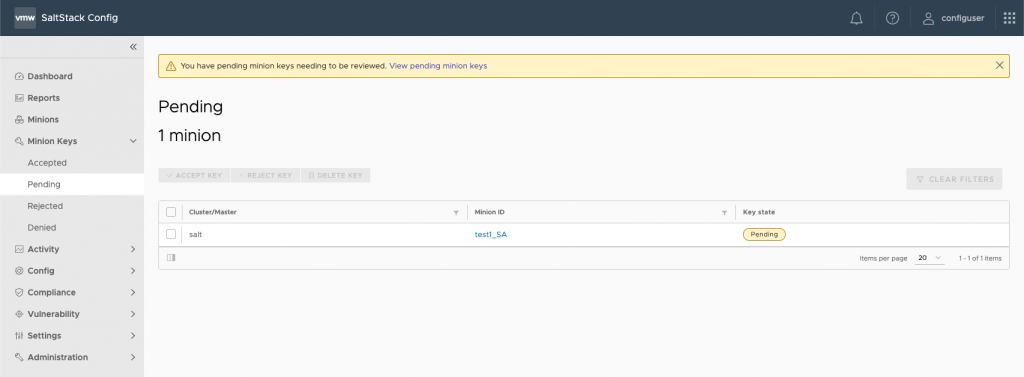This screenshot has height=377, width=1024.
Task: Open the apps grid switcher
Action: click(x=1009, y=18)
